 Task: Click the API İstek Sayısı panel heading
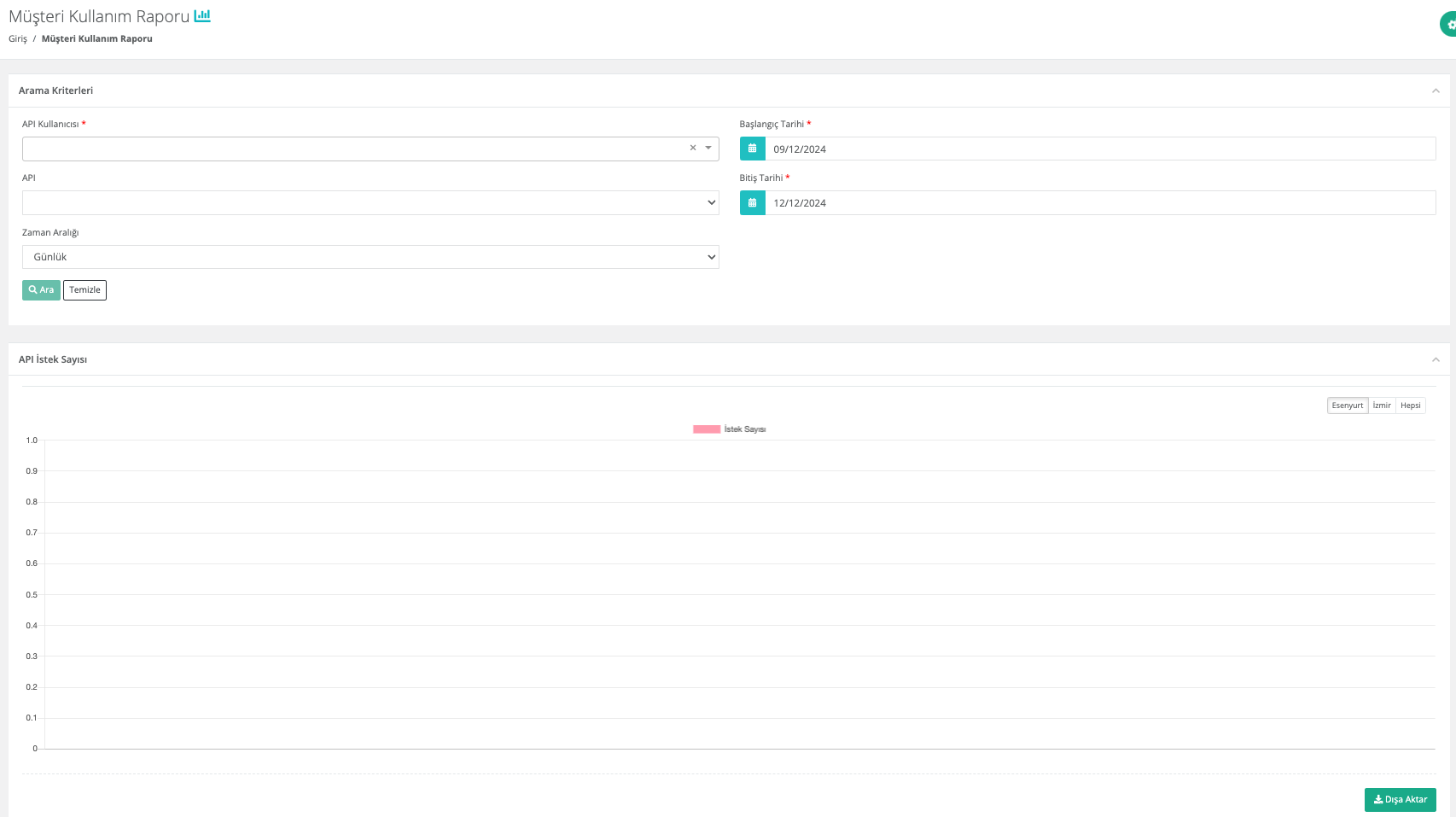coord(53,359)
